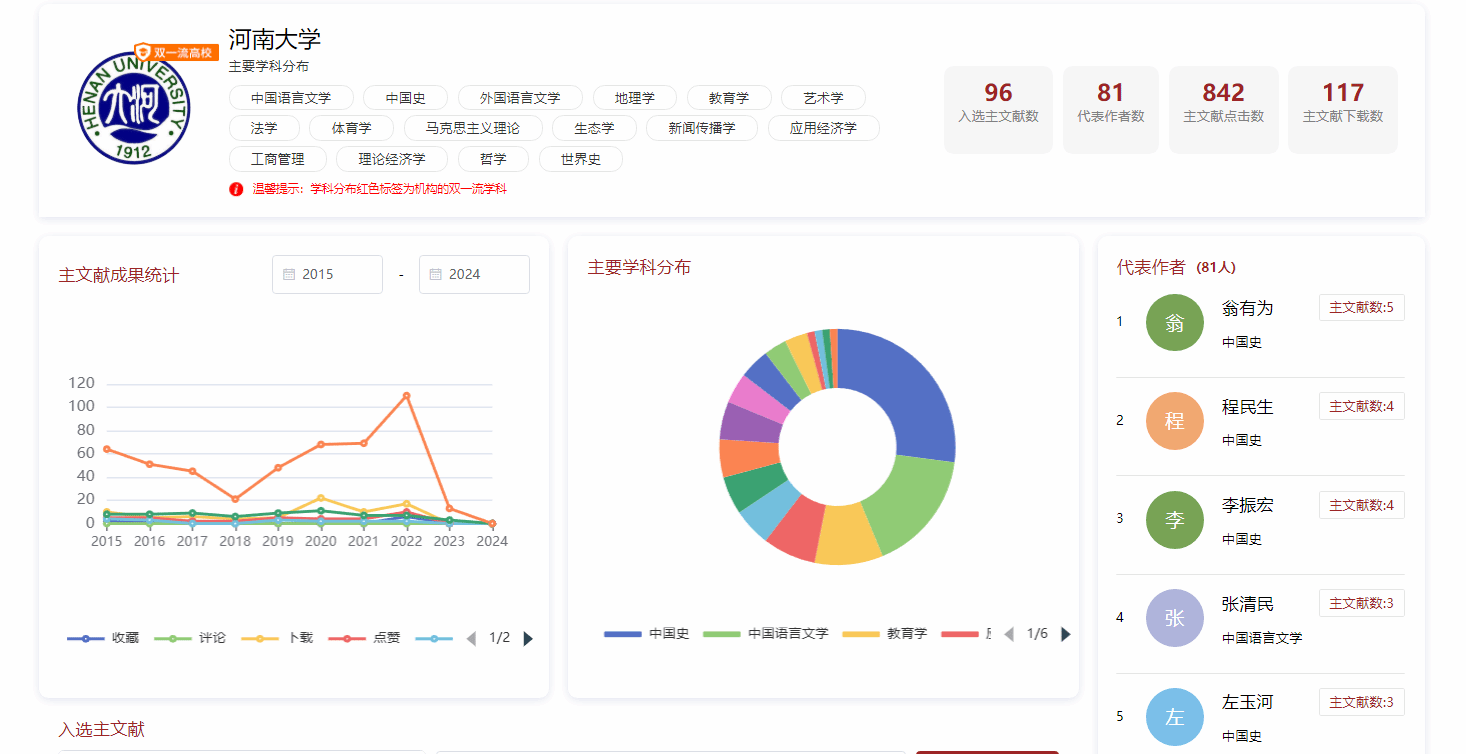Toggle 中国语言文学 in the pie chart legend

pos(766,634)
